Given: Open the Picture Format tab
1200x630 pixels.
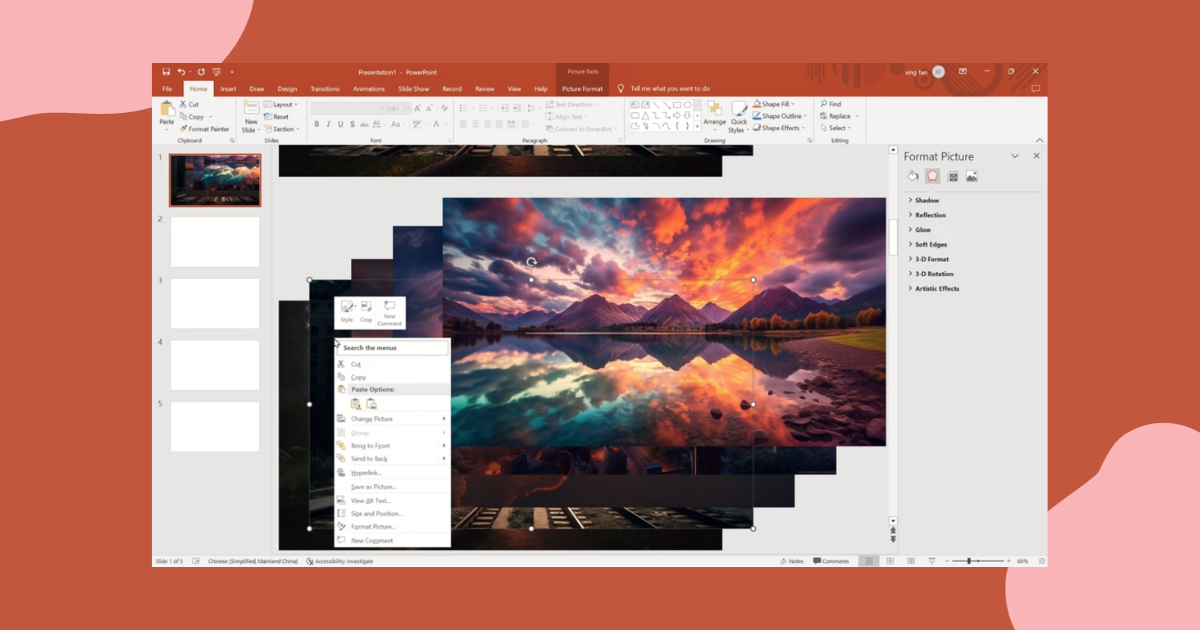Looking at the screenshot, I should [582, 89].
